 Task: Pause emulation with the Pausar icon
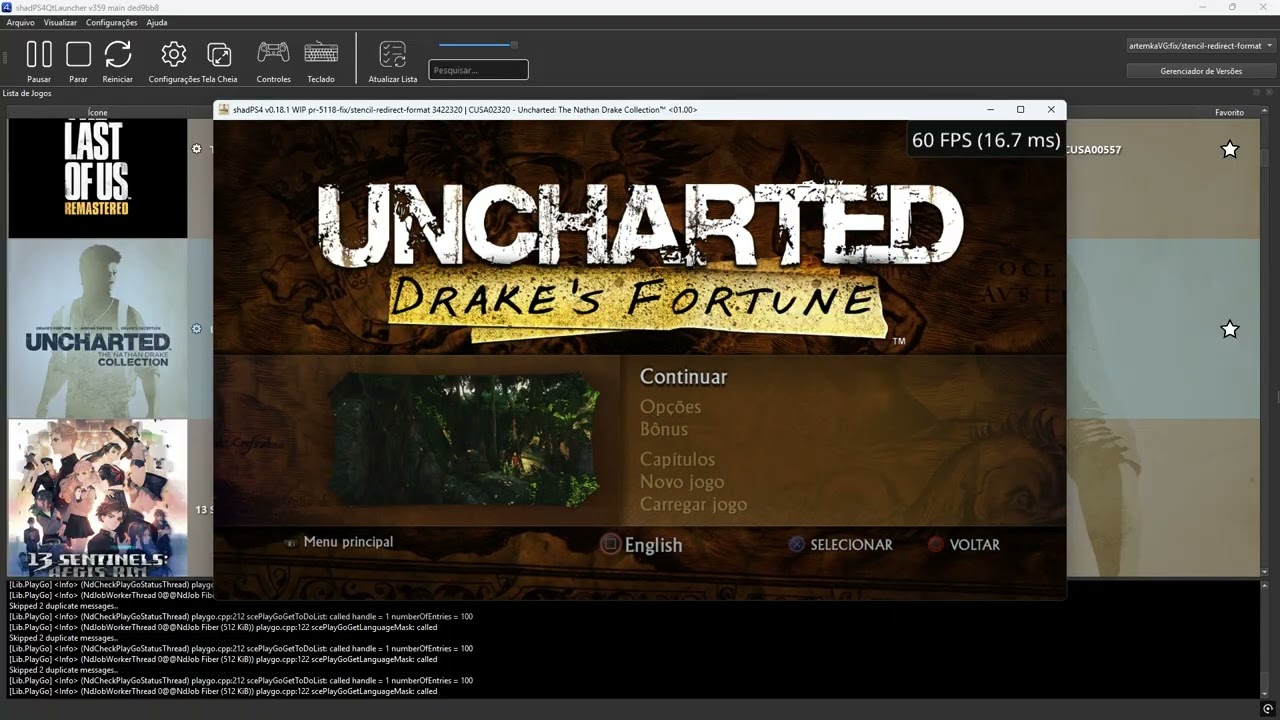coord(39,54)
